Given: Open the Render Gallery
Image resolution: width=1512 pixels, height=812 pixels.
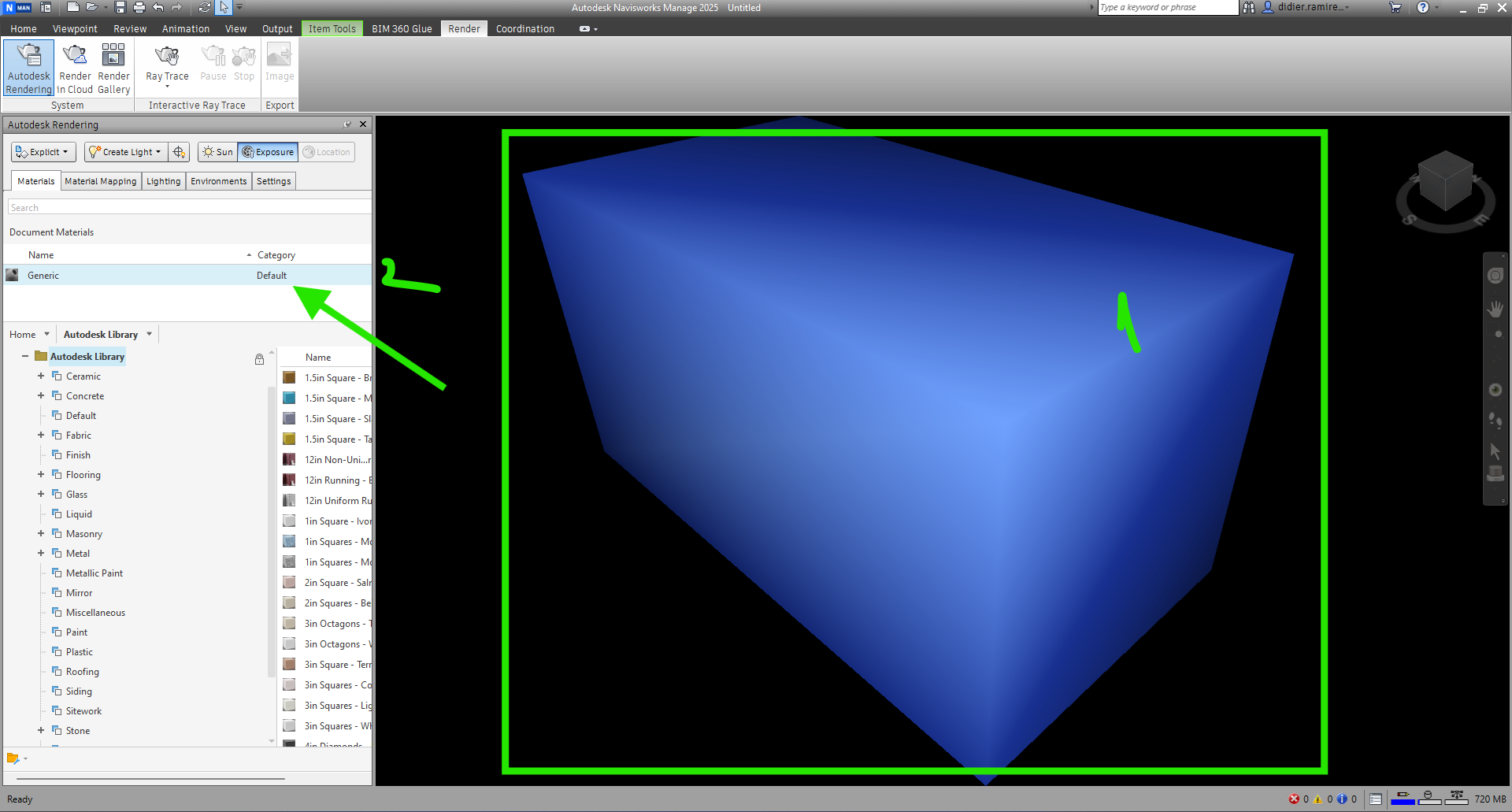Looking at the screenshot, I should [113, 69].
